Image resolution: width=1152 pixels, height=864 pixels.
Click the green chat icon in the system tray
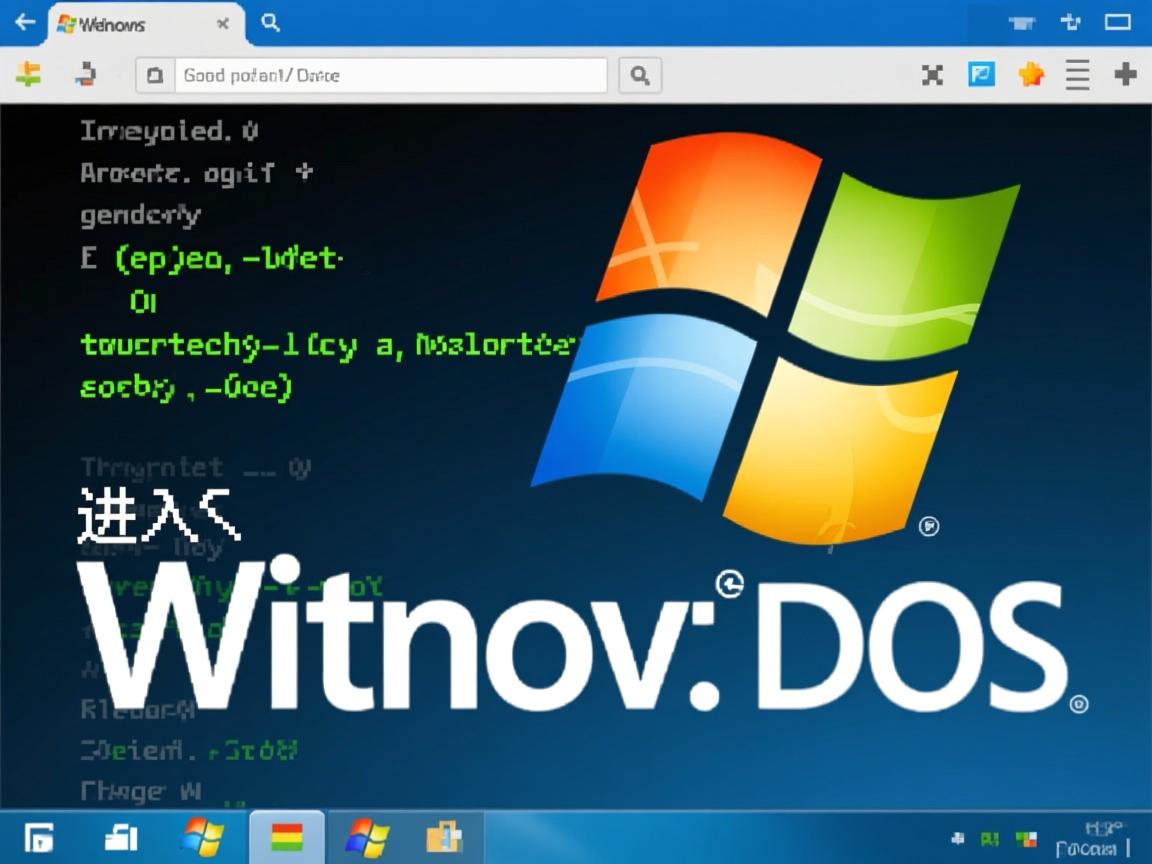click(990, 838)
